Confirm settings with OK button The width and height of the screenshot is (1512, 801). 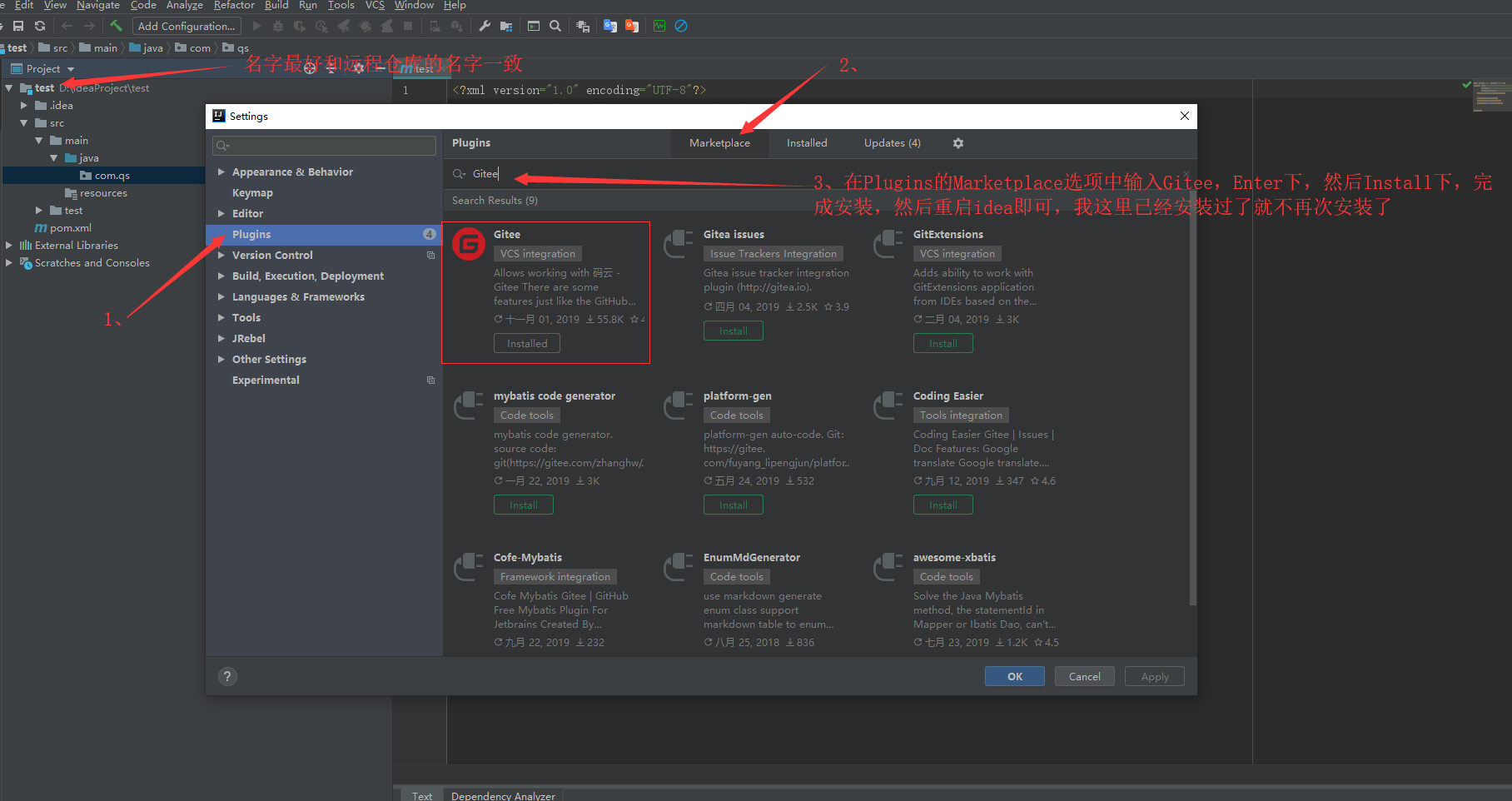point(1015,676)
